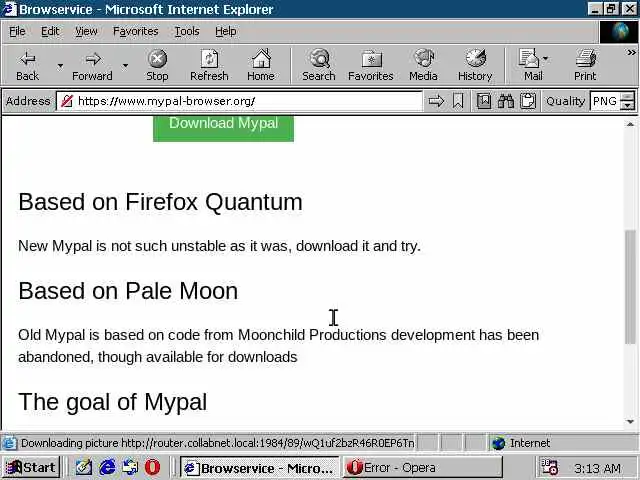The height and width of the screenshot is (480, 640).
Task: Switch to Browservice taskbar button
Action: (x=259, y=468)
